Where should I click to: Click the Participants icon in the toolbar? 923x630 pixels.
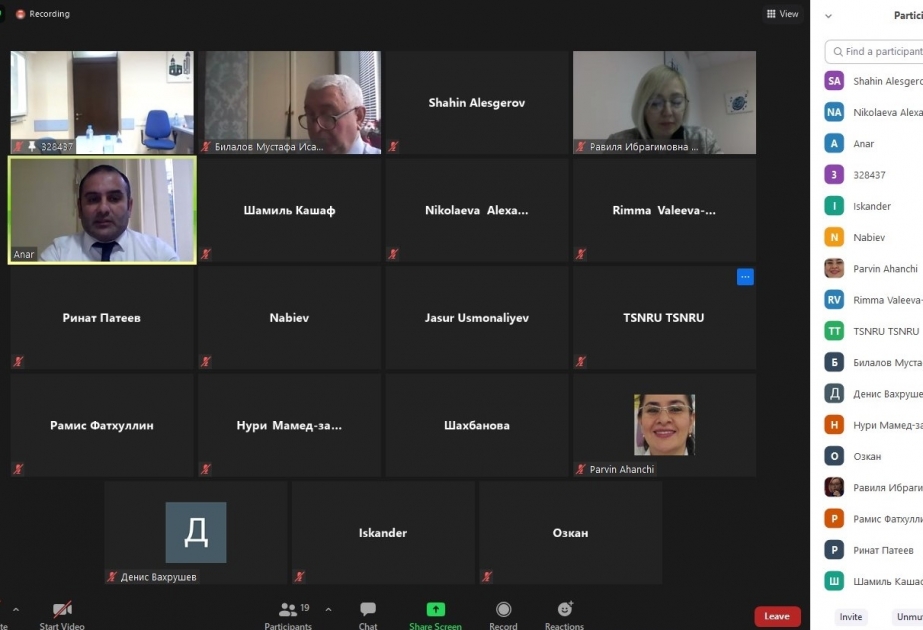pyautogui.click(x=288, y=609)
